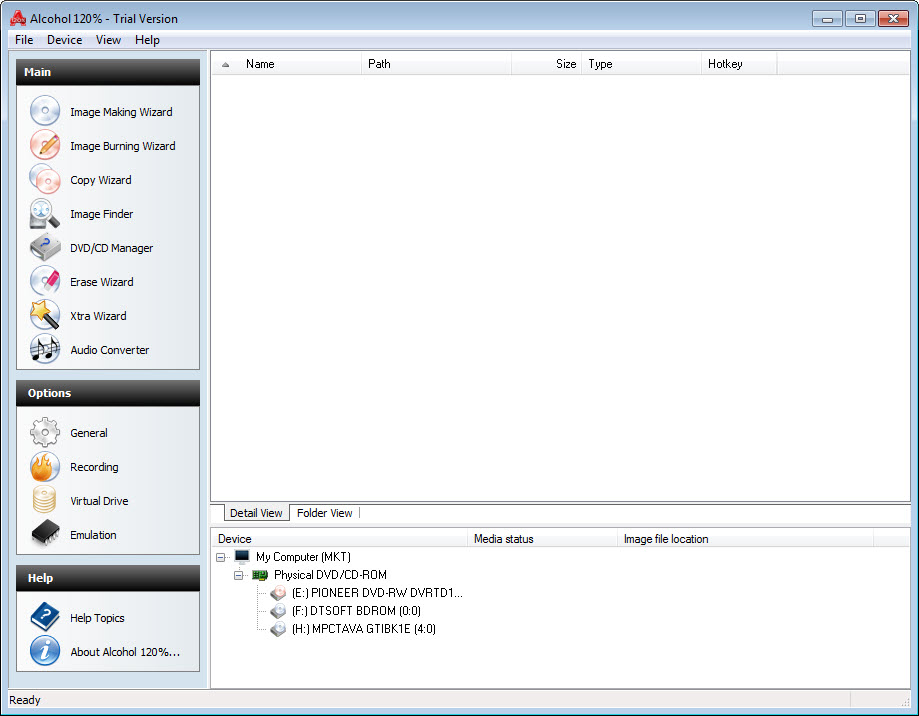This screenshot has height=716, width=919.
Task: Start the Copy Wizard
Action: (101, 180)
